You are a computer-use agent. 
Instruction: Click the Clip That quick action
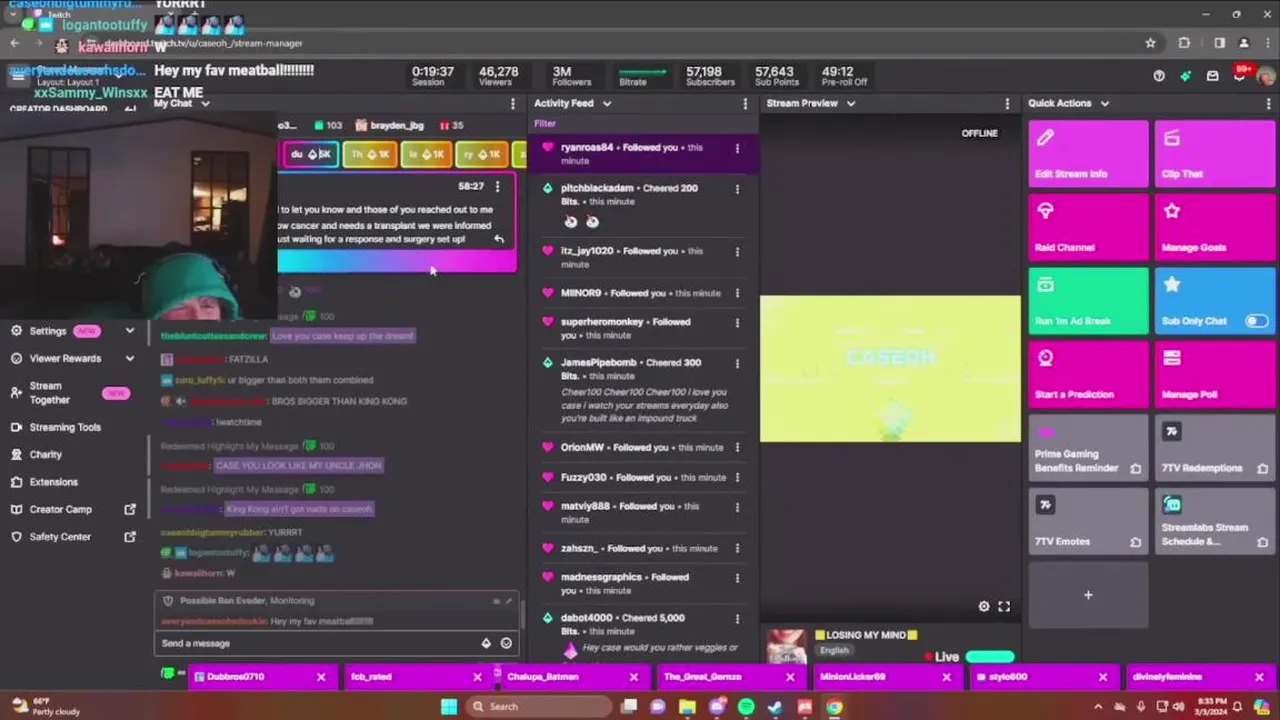tap(1214, 153)
